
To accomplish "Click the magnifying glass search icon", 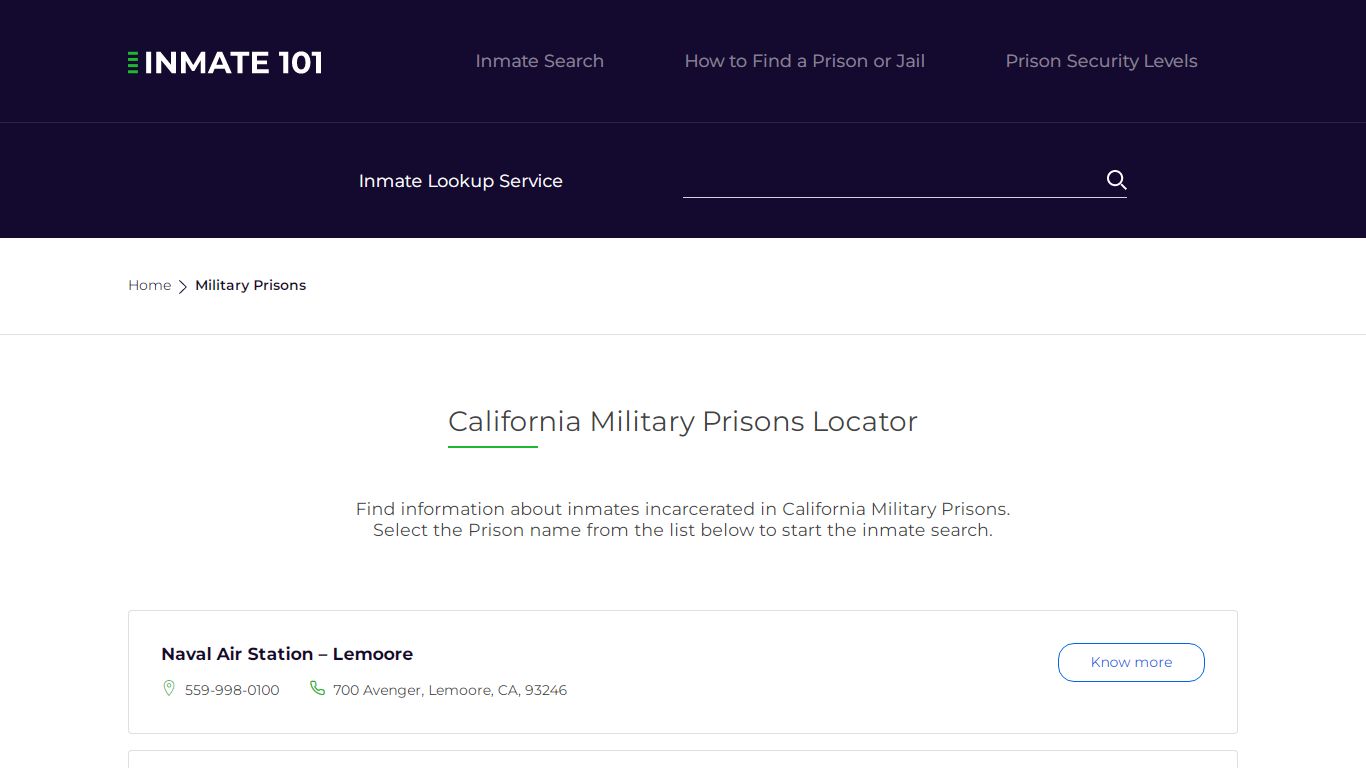I will coord(1116,180).
